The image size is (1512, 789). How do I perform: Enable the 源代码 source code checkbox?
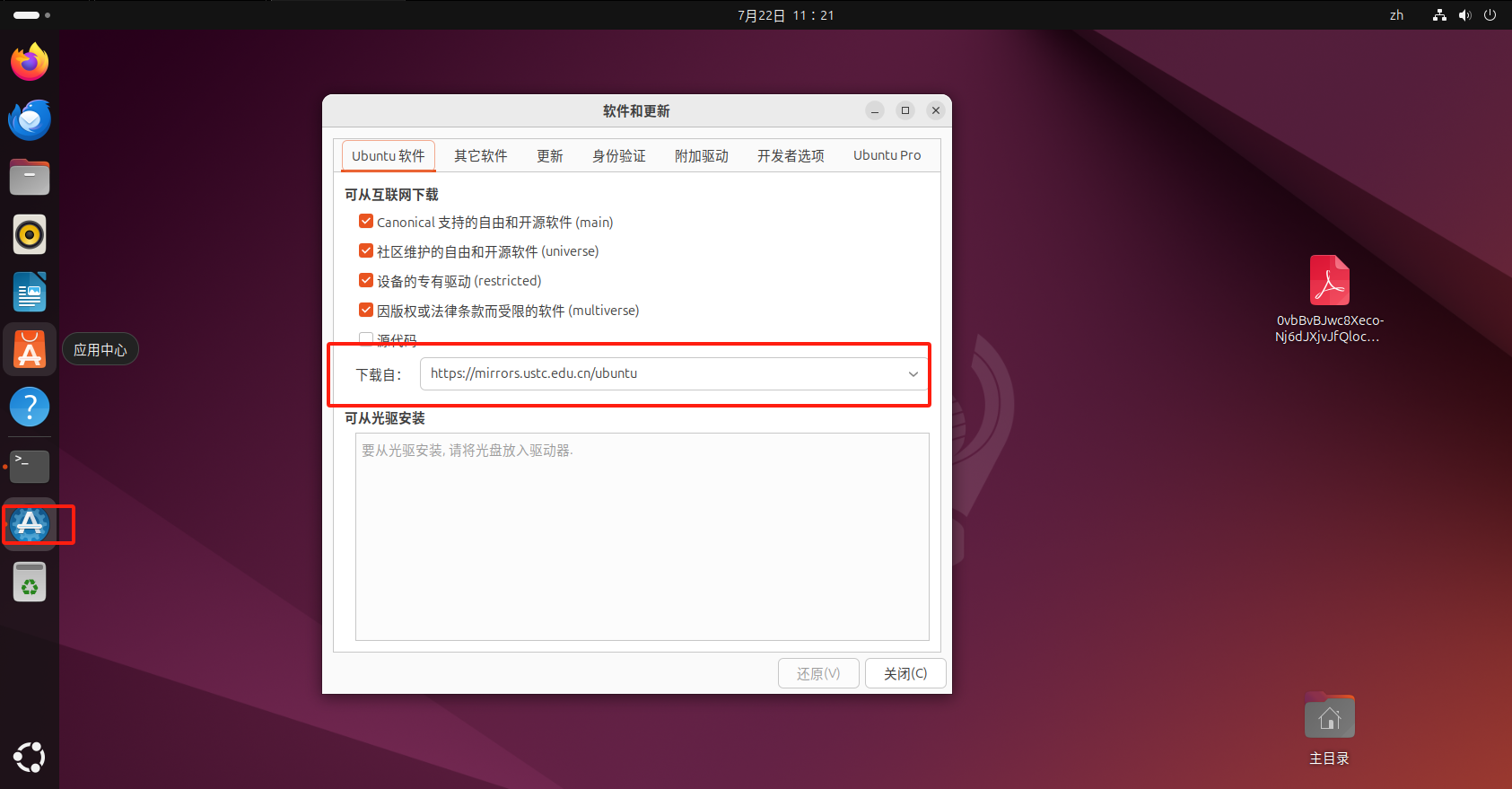tap(366, 339)
